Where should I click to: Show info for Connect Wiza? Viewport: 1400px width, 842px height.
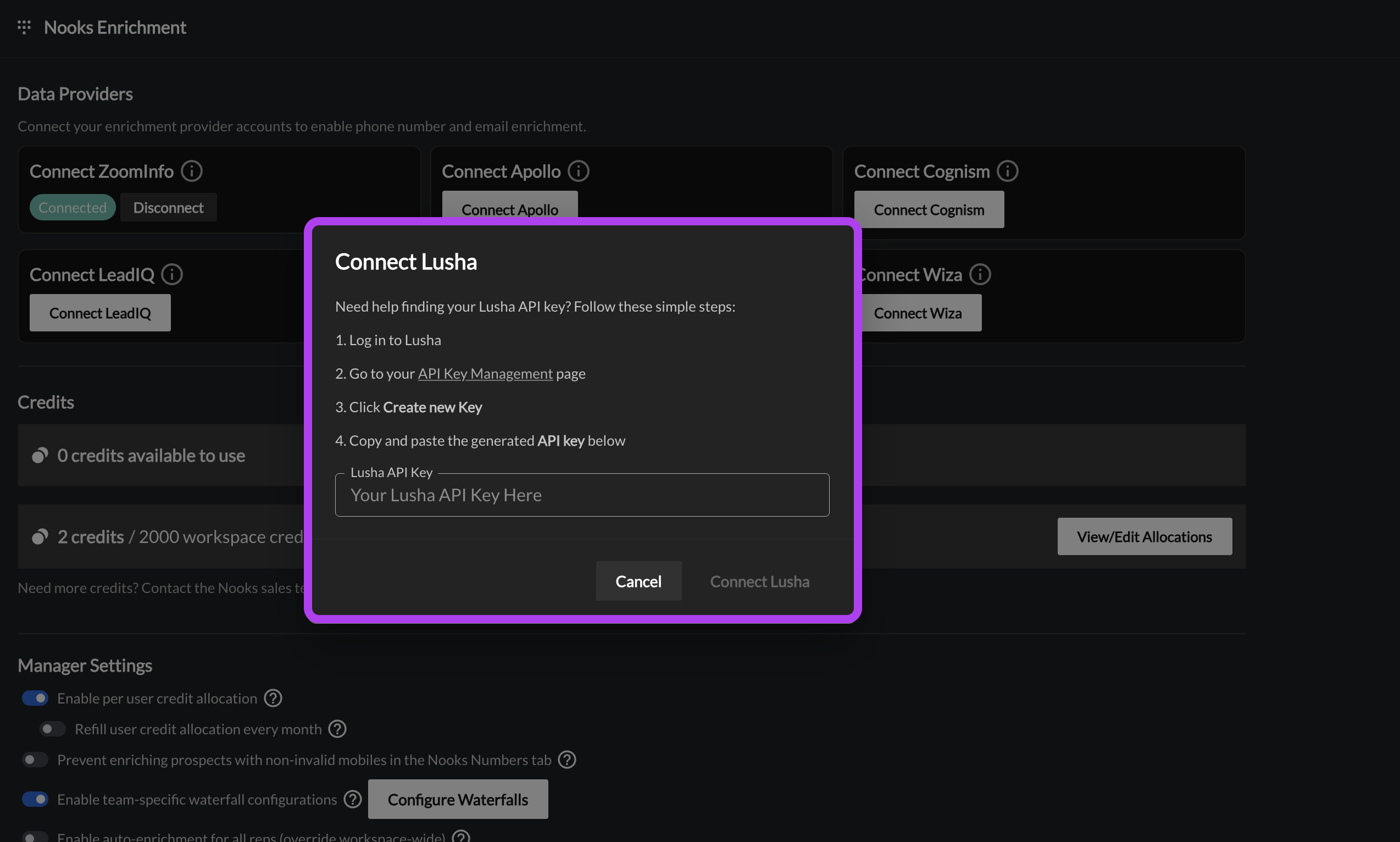pos(980,274)
